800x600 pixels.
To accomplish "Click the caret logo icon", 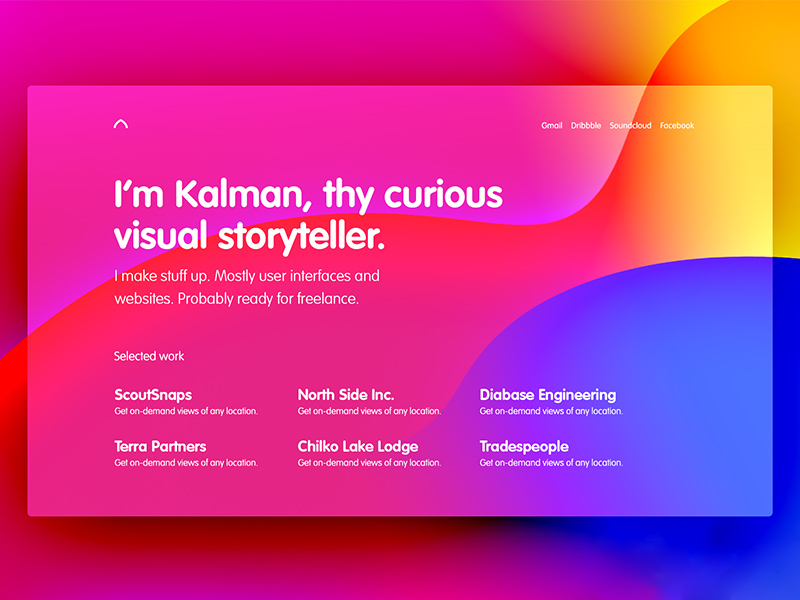I will coord(120,122).
